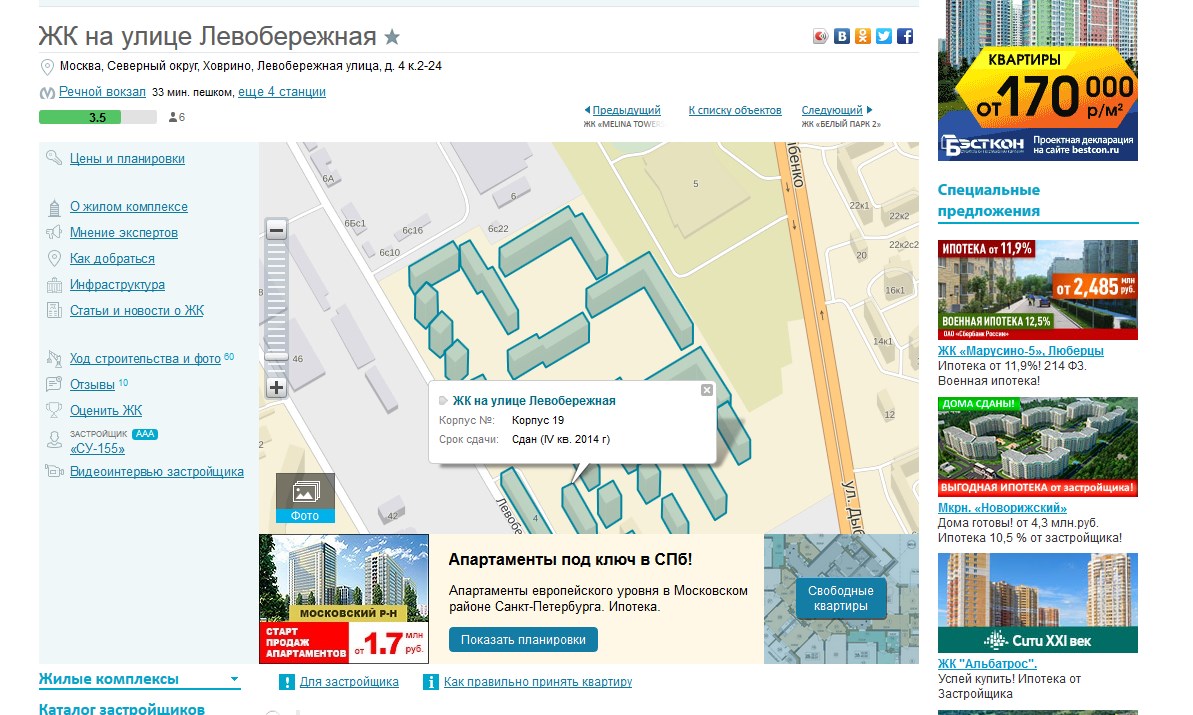Image resolution: width=1193 pixels, height=715 pixels.
Task: Open ЖК «Марусино-5» offer thumbnail
Action: pyautogui.click(x=1037, y=290)
